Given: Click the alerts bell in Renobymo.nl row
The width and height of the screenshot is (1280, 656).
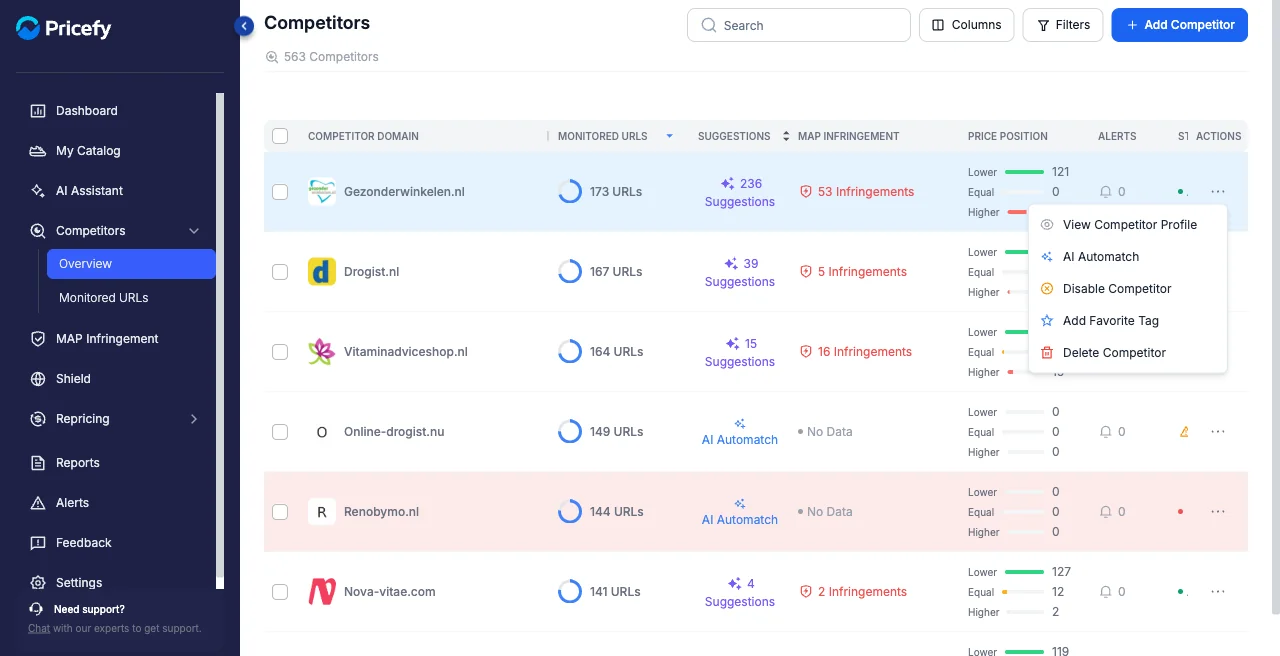Looking at the screenshot, I should click(1105, 512).
